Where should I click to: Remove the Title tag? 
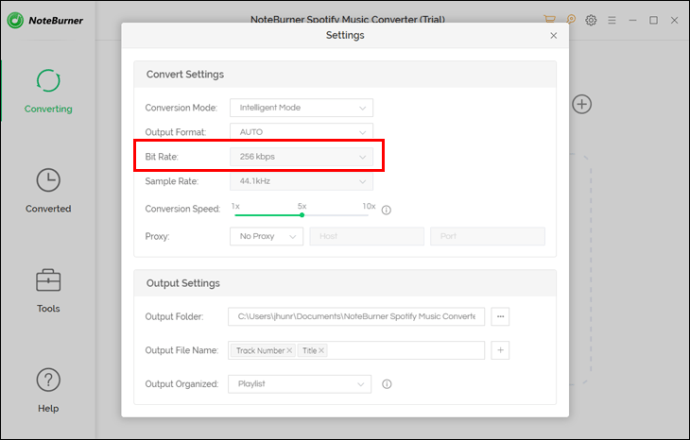(x=322, y=351)
